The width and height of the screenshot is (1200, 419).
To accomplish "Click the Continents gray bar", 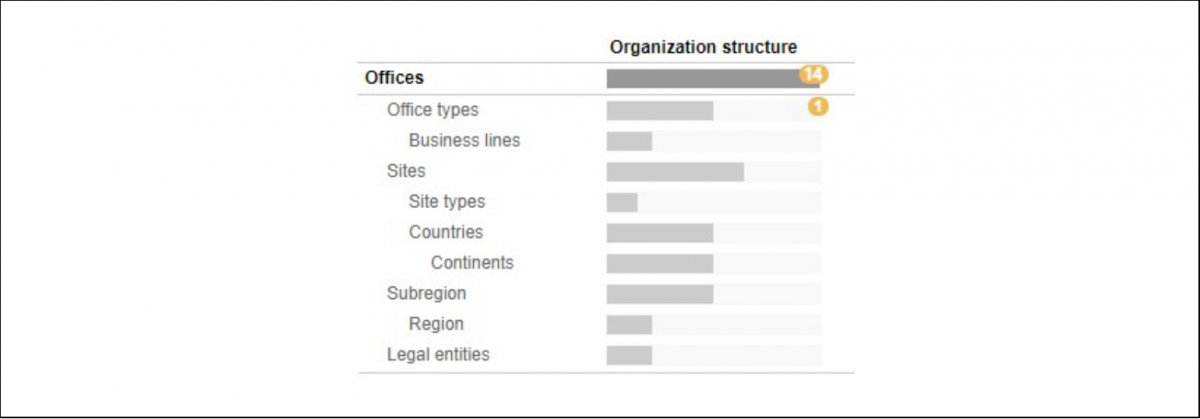I will [660, 264].
